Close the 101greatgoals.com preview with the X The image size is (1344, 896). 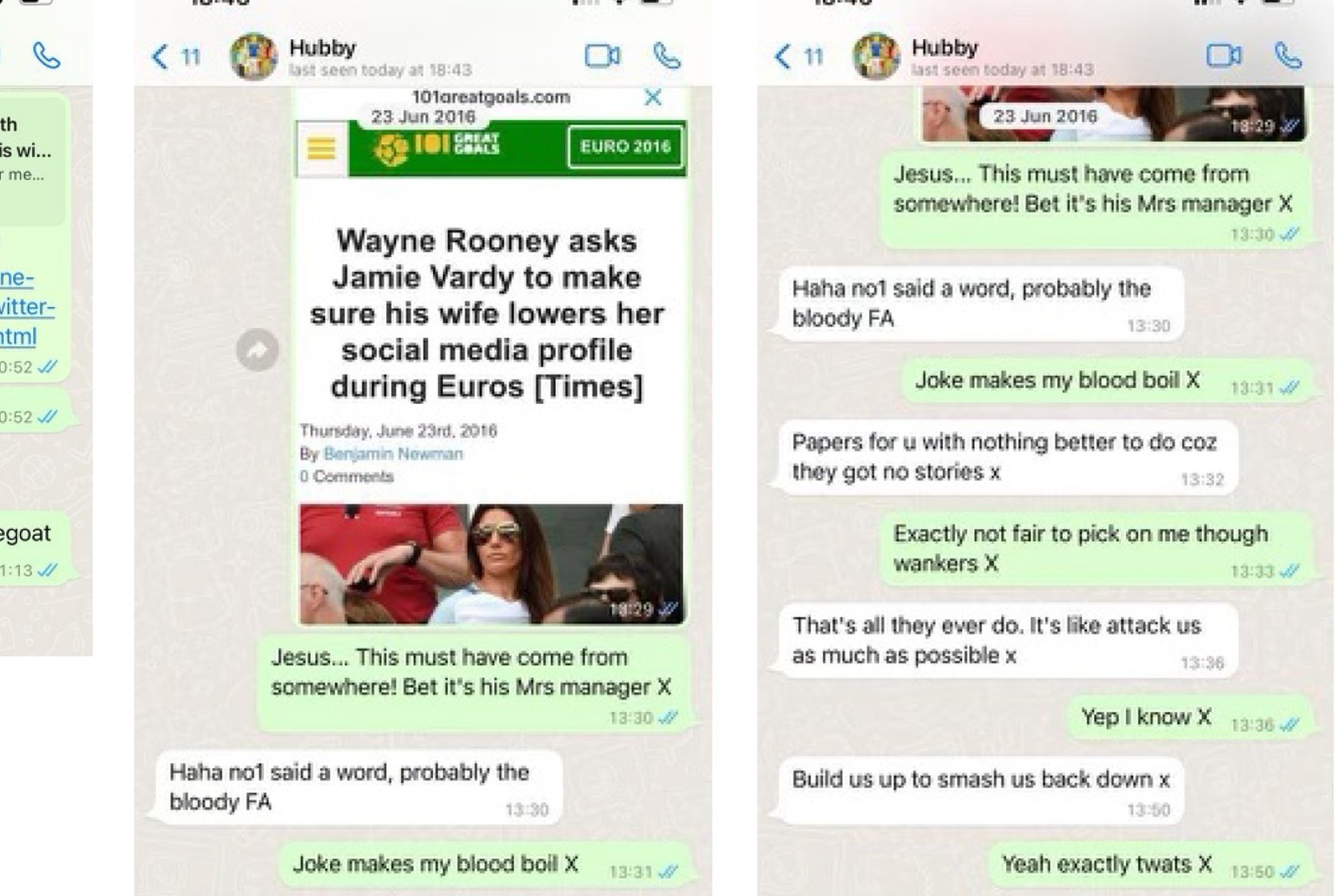653,97
